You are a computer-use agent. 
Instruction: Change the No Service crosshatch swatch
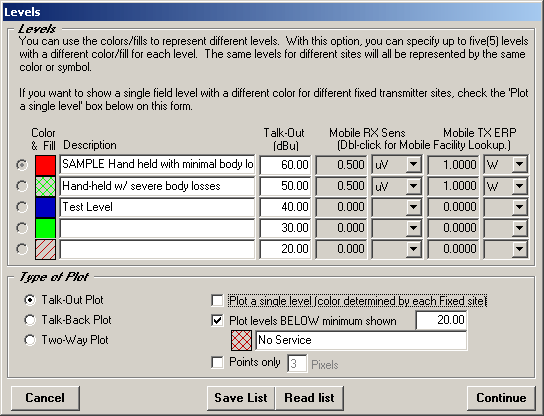click(x=241, y=340)
